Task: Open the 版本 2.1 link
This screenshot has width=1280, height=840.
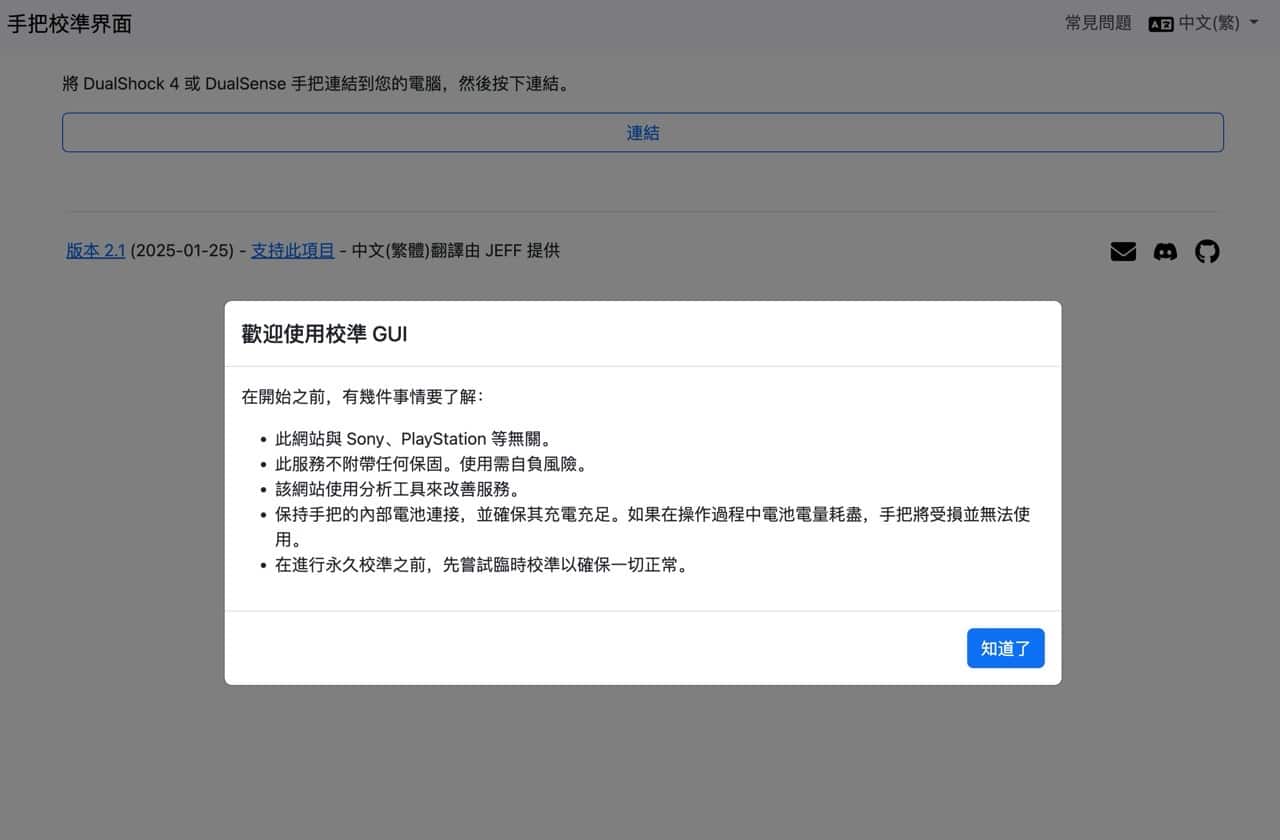Action: click(96, 251)
